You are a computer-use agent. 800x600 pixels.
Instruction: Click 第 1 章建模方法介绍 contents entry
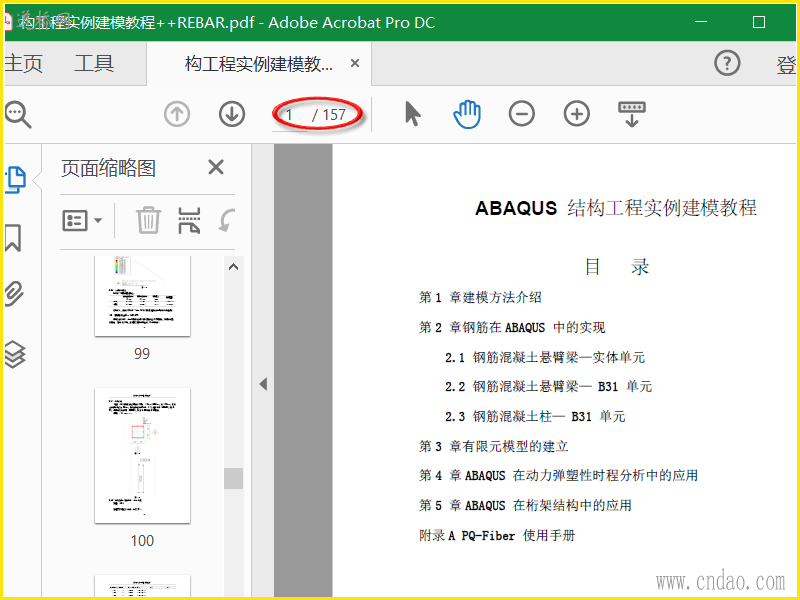480,297
